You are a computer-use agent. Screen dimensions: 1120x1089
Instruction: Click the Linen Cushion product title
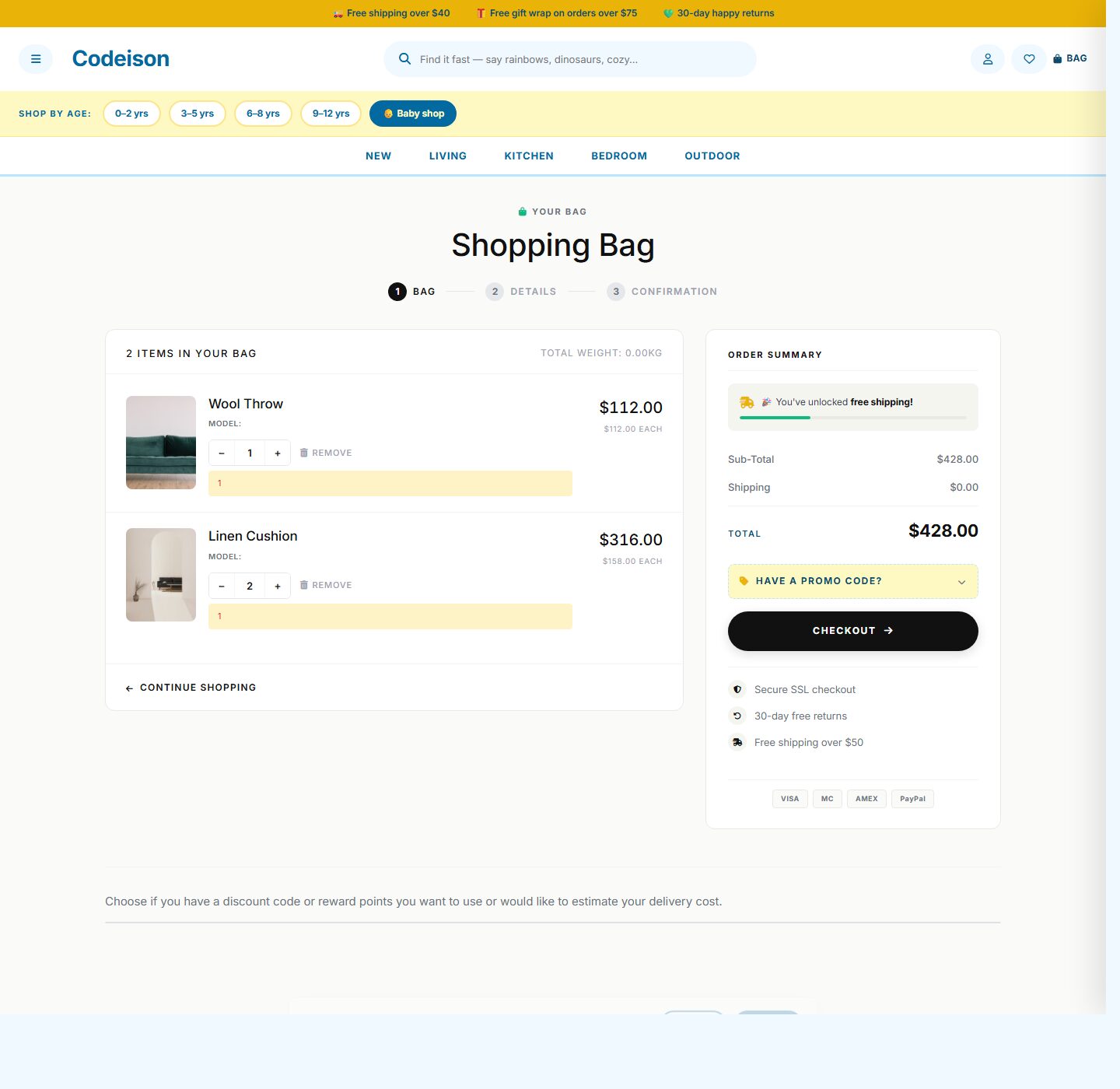253,536
